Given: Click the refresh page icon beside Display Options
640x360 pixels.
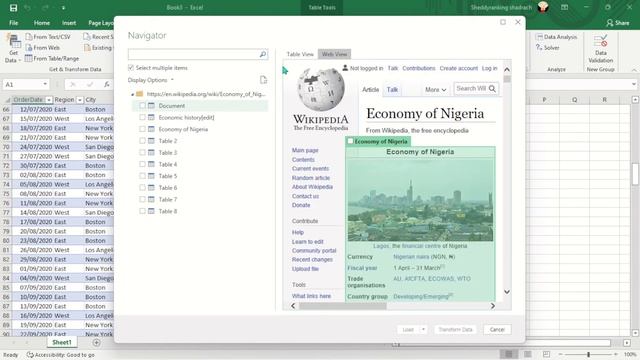Looking at the screenshot, I should pos(263,80).
